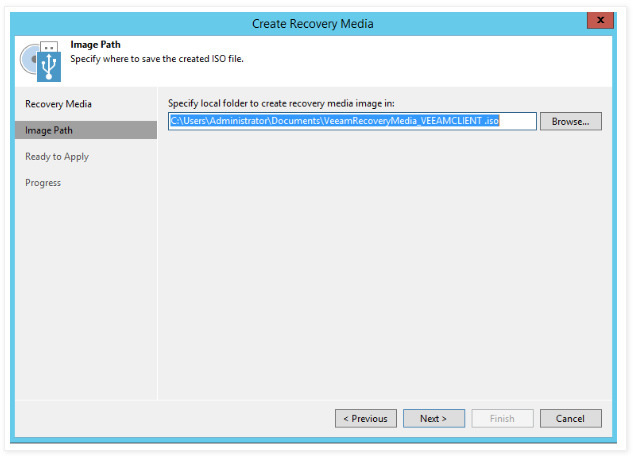Close the Create Recovery Media dialog
Screen dimensions: 633x458
(x=599, y=20)
